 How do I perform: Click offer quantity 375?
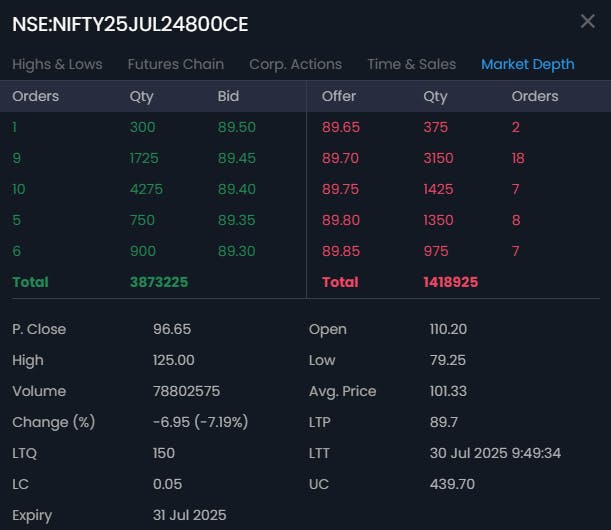436,127
